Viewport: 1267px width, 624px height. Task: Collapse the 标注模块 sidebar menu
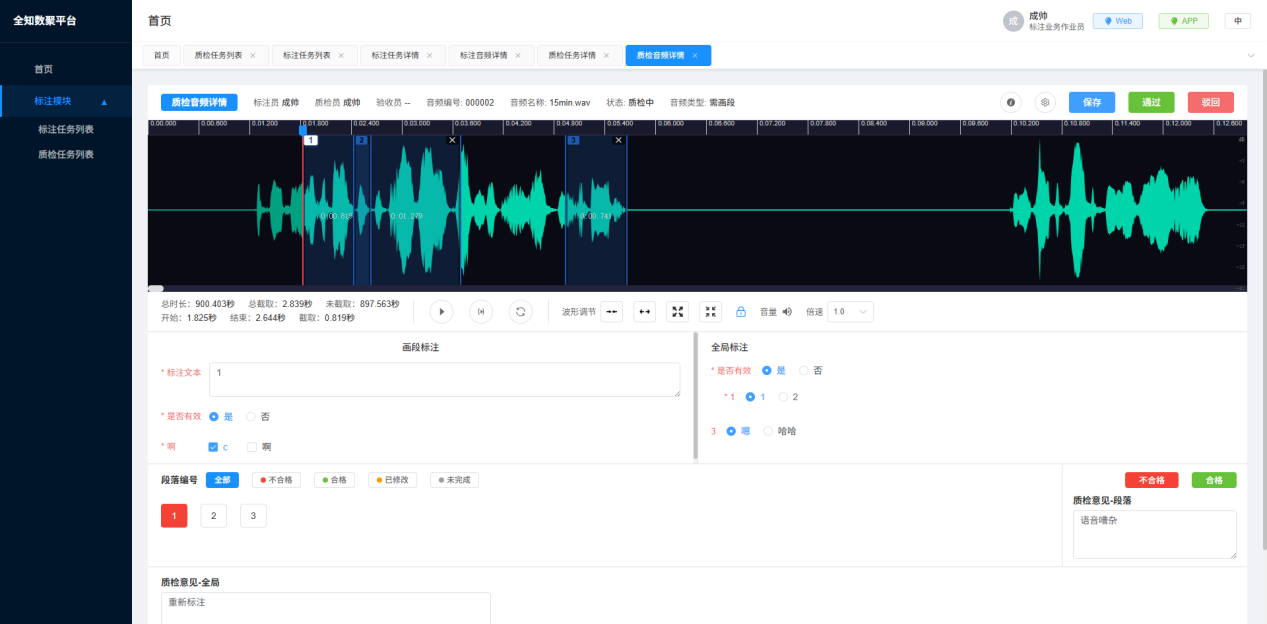[66, 101]
